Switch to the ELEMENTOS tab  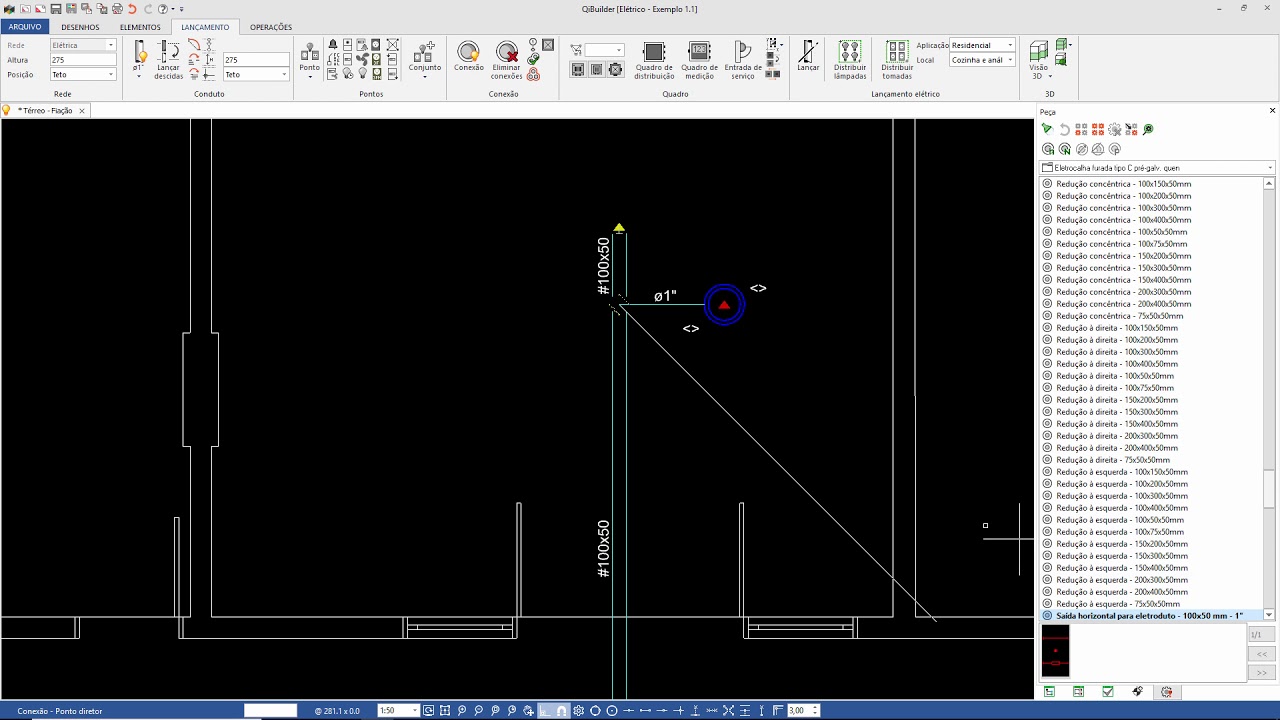(140, 27)
